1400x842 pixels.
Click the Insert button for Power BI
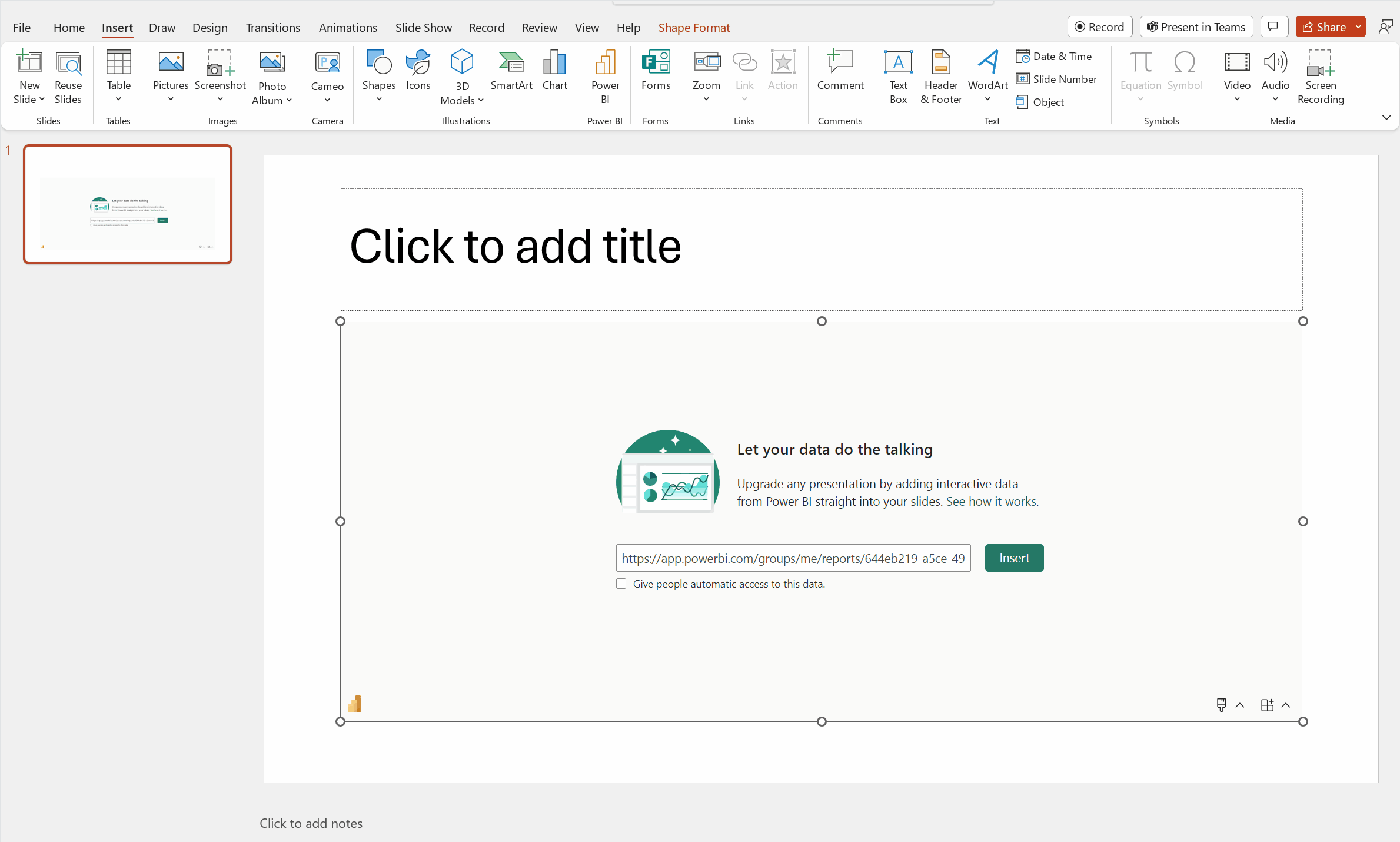tap(1014, 558)
